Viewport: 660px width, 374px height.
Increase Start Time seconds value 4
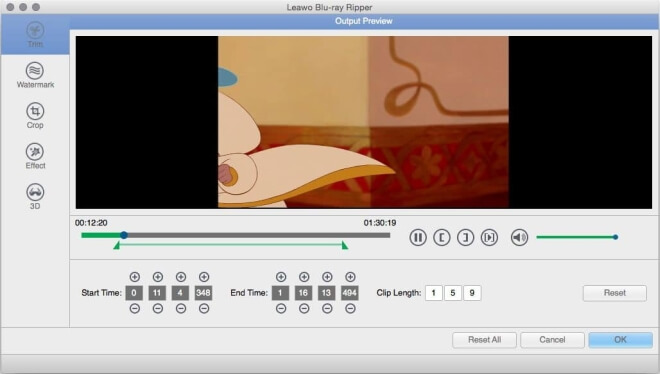point(181,277)
